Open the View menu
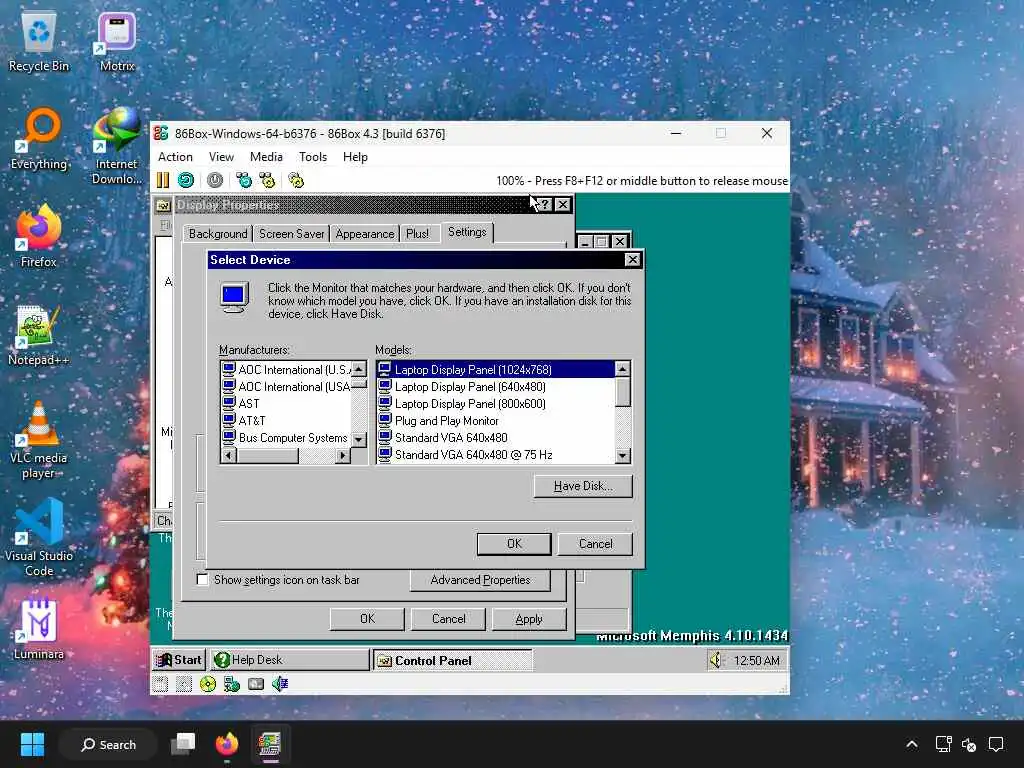This screenshot has height=768, width=1024. pyautogui.click(x=221, y=157)
